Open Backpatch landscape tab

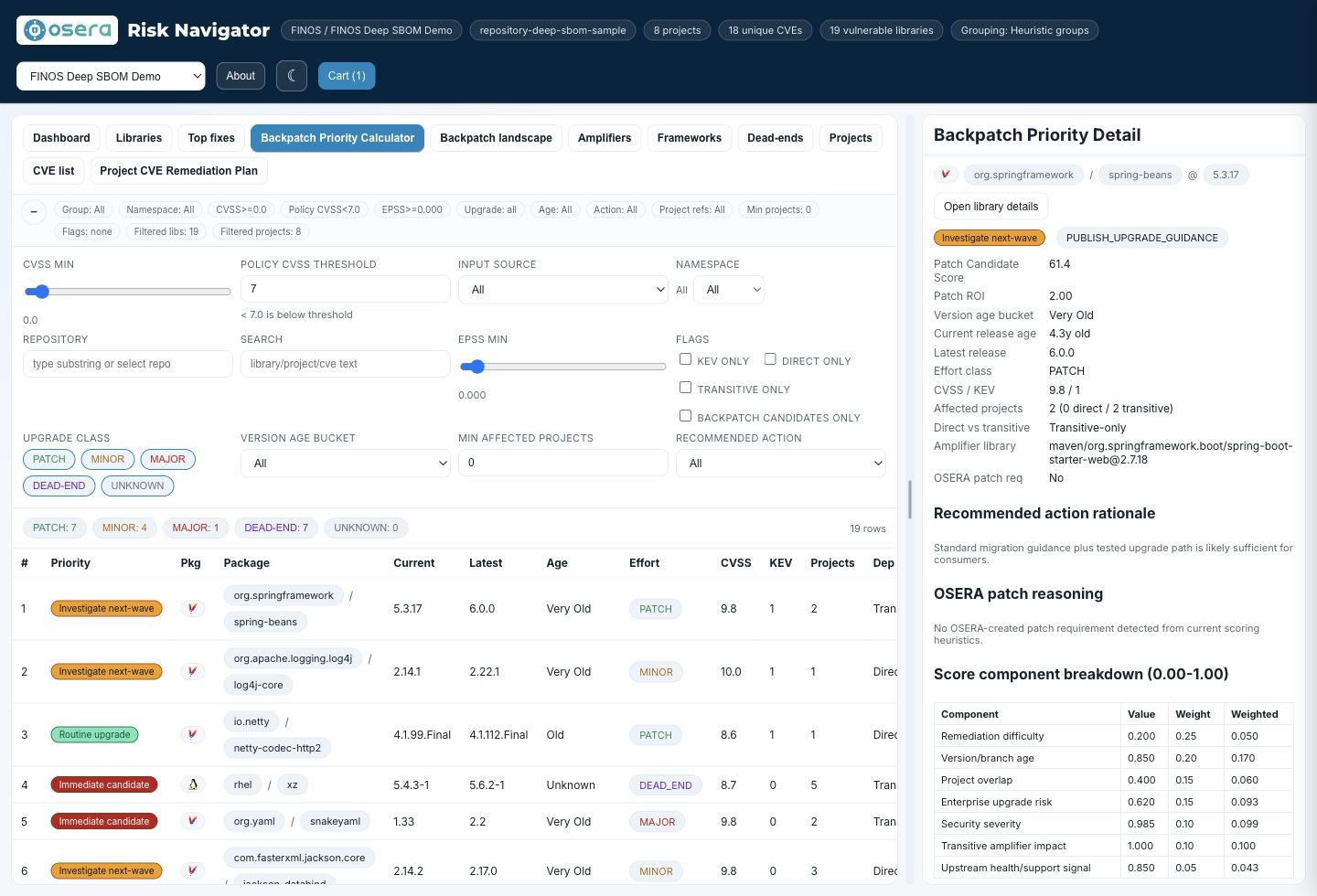(496, 138)
